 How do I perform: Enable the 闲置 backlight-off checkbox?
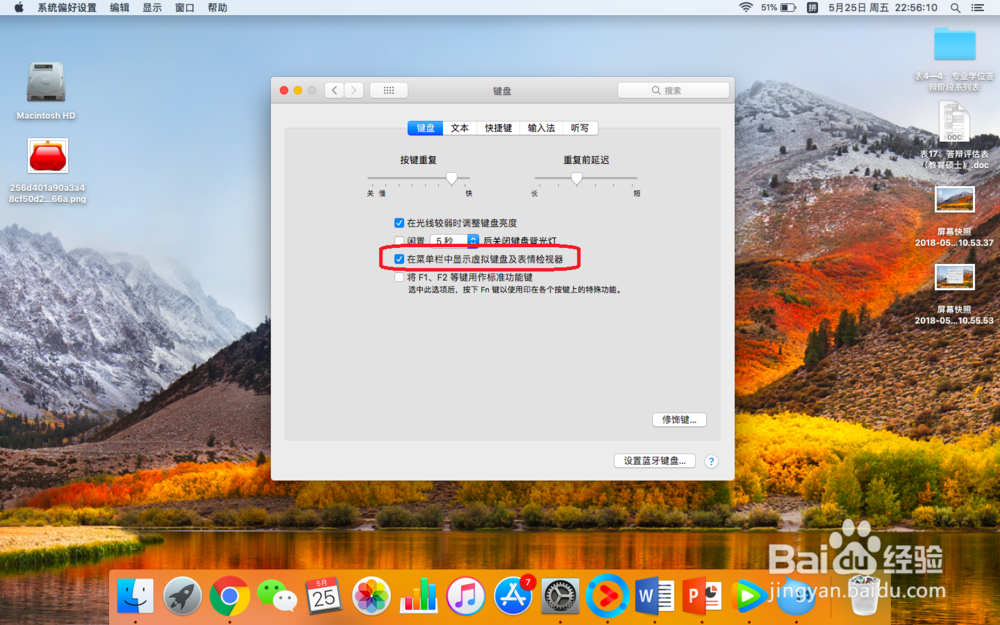[x=399, y=240]
